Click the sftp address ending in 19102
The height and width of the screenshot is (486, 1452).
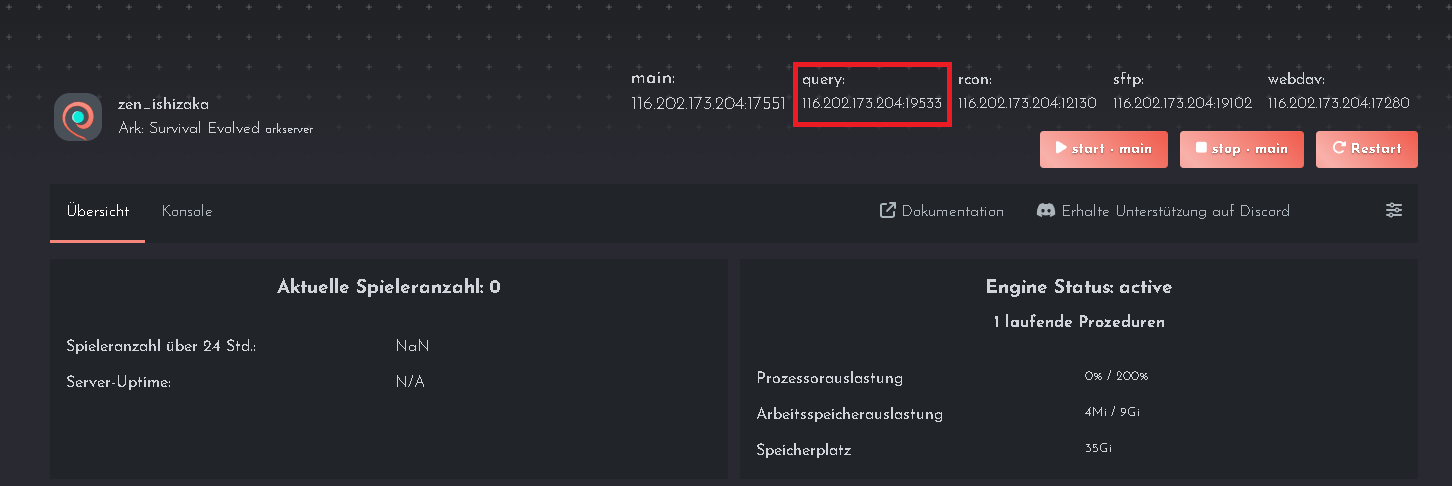click(x=1182, y=103)
